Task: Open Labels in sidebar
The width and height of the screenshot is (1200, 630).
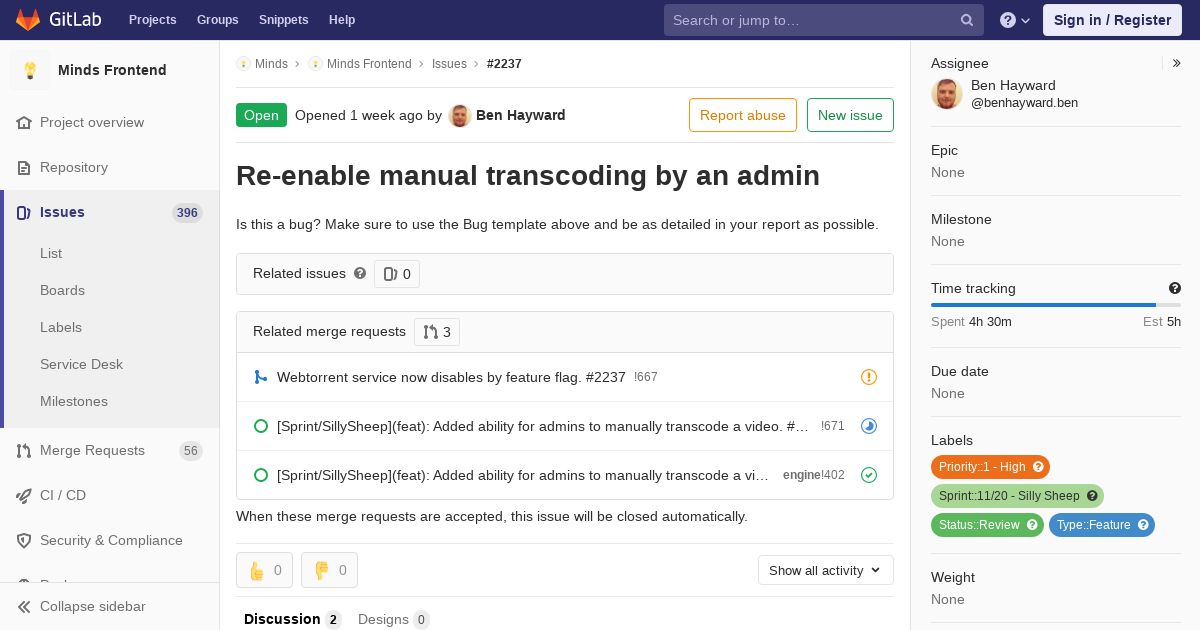Action: [61, 328]
